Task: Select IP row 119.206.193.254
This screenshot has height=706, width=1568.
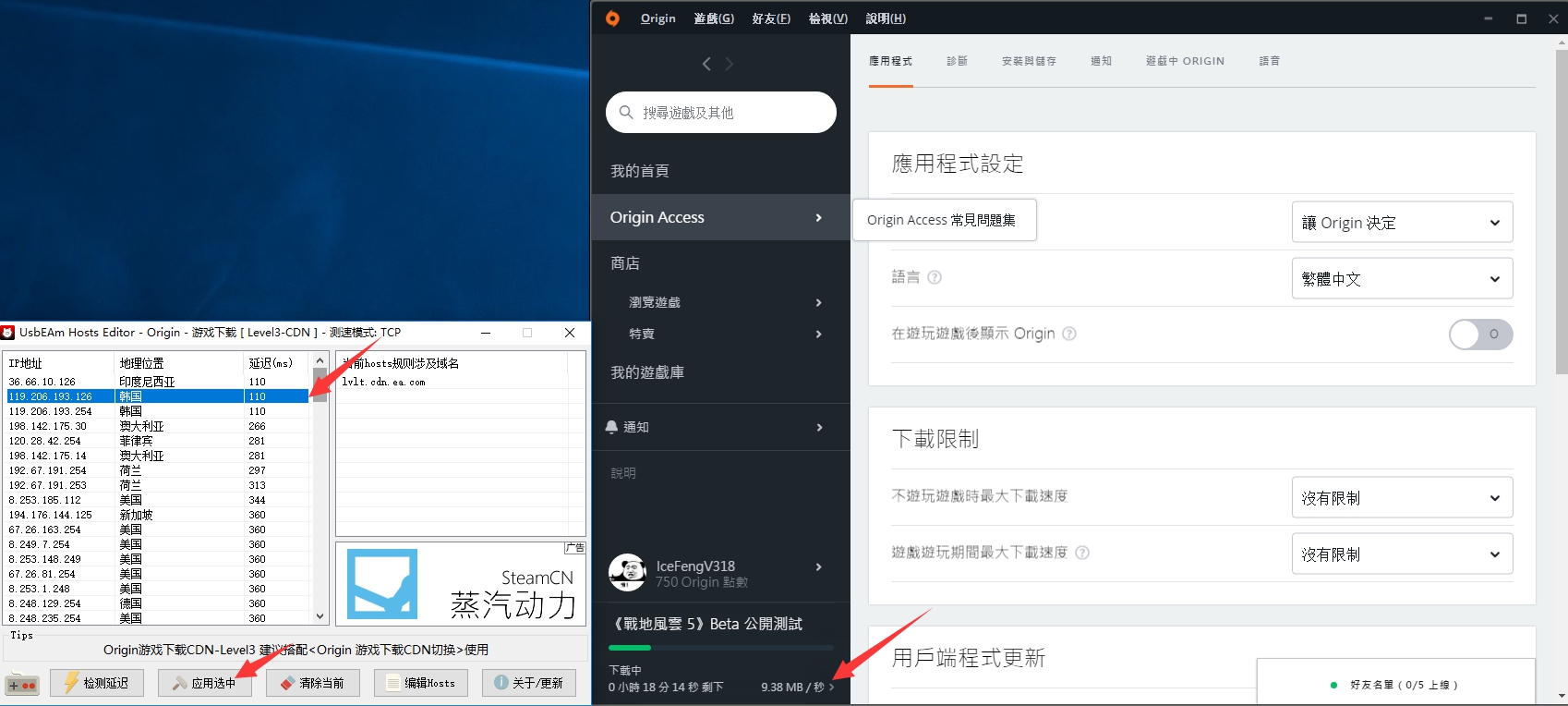Action: pyautogui.click(x=157, y=411)
